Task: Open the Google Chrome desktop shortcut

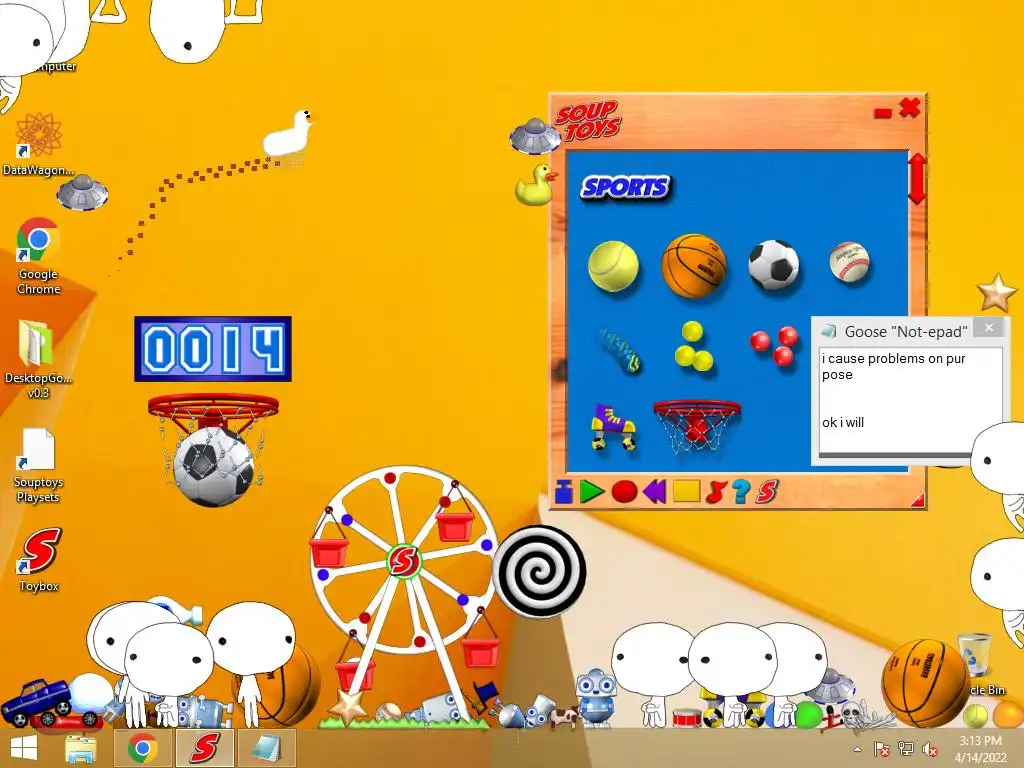Action: [38, 256]
